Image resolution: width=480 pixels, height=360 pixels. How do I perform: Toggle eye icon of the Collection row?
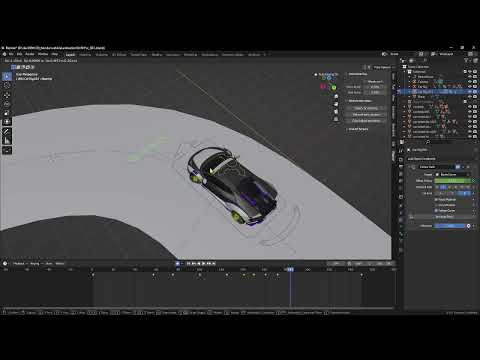click(x=470, y=72)
